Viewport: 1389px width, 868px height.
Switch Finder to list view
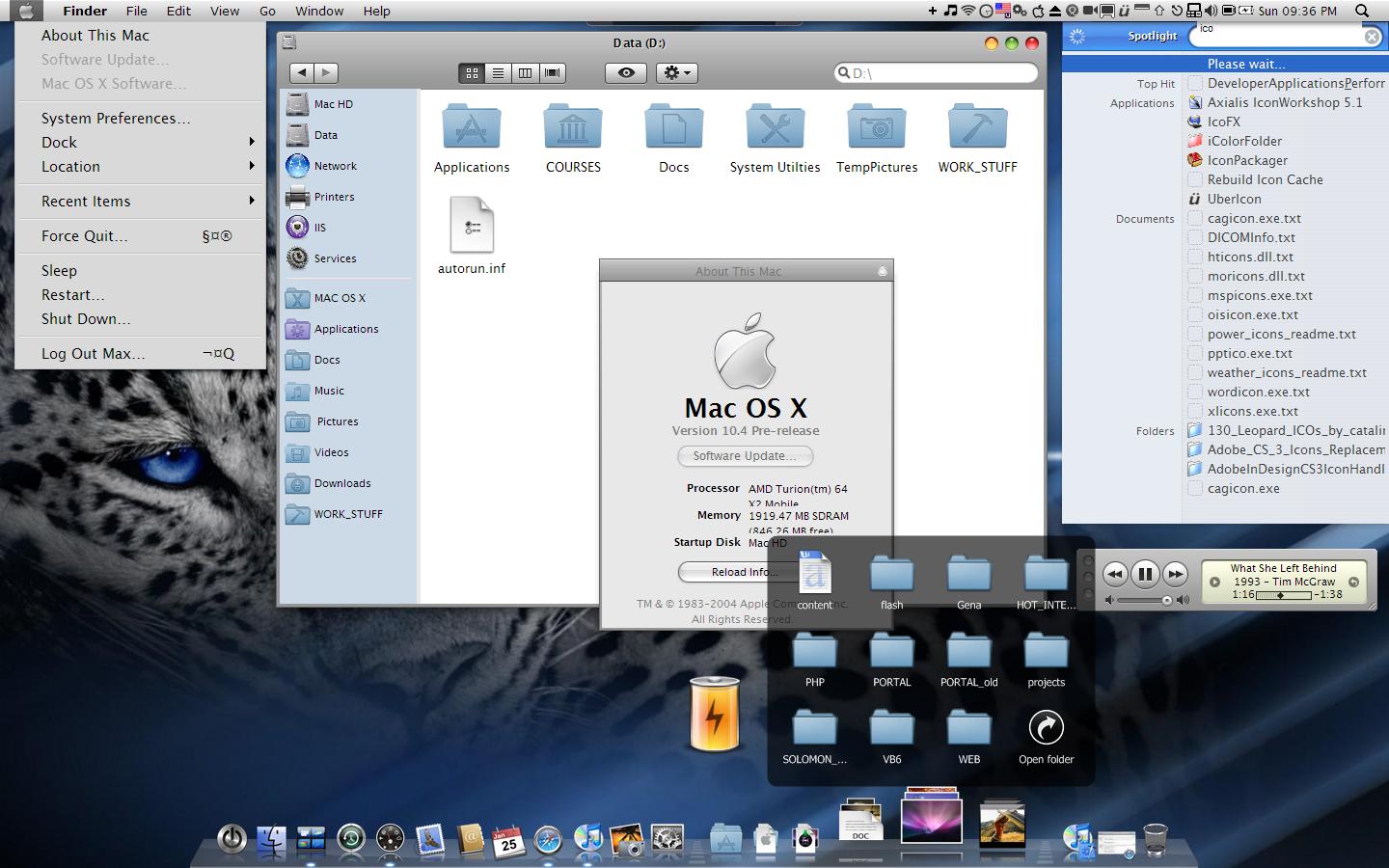pyautogui.click(x=498, y=72)
